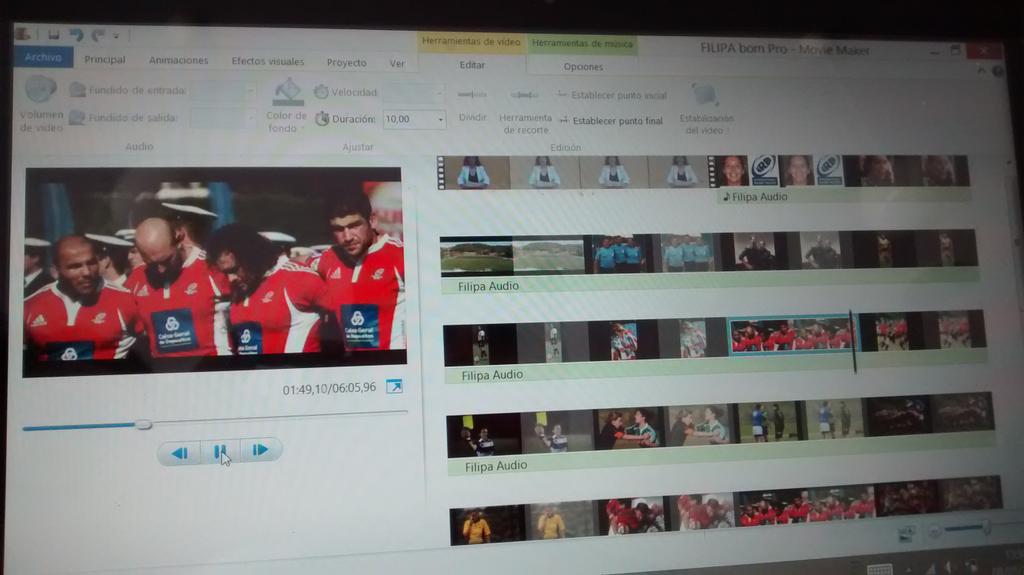Switch to the Ver tab
The image size is (1024, 575).
tap(397, 63)
